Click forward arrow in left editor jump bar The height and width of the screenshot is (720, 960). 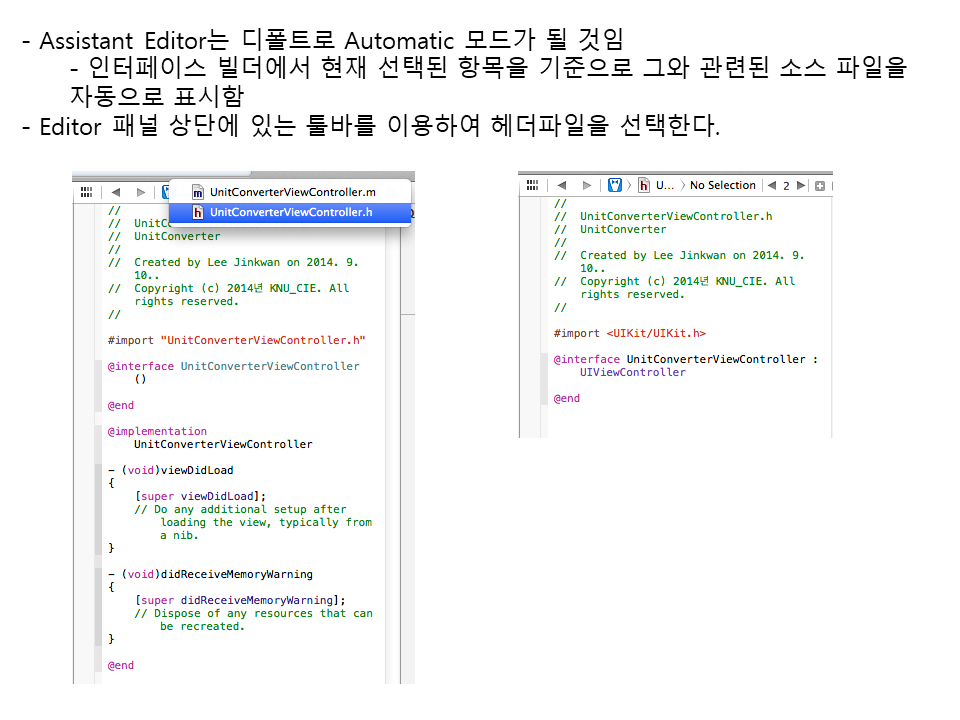[x=141, y=192]
